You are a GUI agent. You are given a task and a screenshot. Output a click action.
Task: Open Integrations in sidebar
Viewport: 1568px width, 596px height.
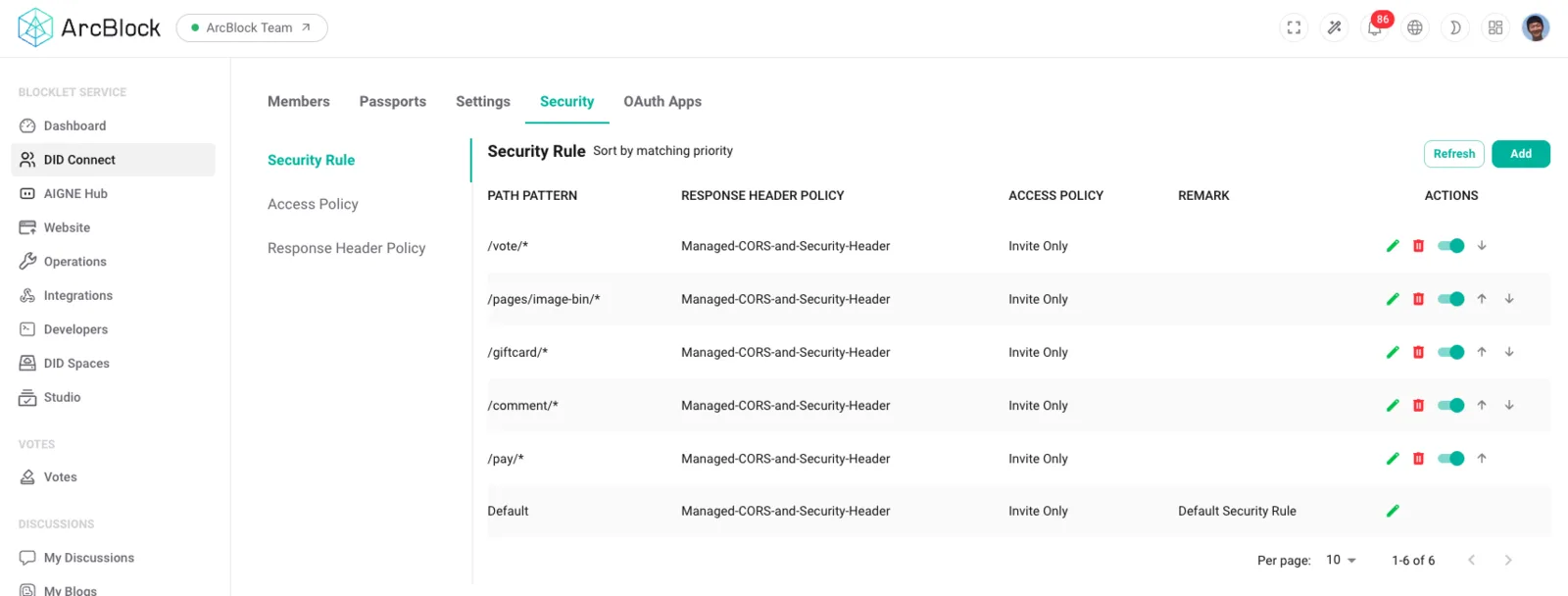pos(113,295)
